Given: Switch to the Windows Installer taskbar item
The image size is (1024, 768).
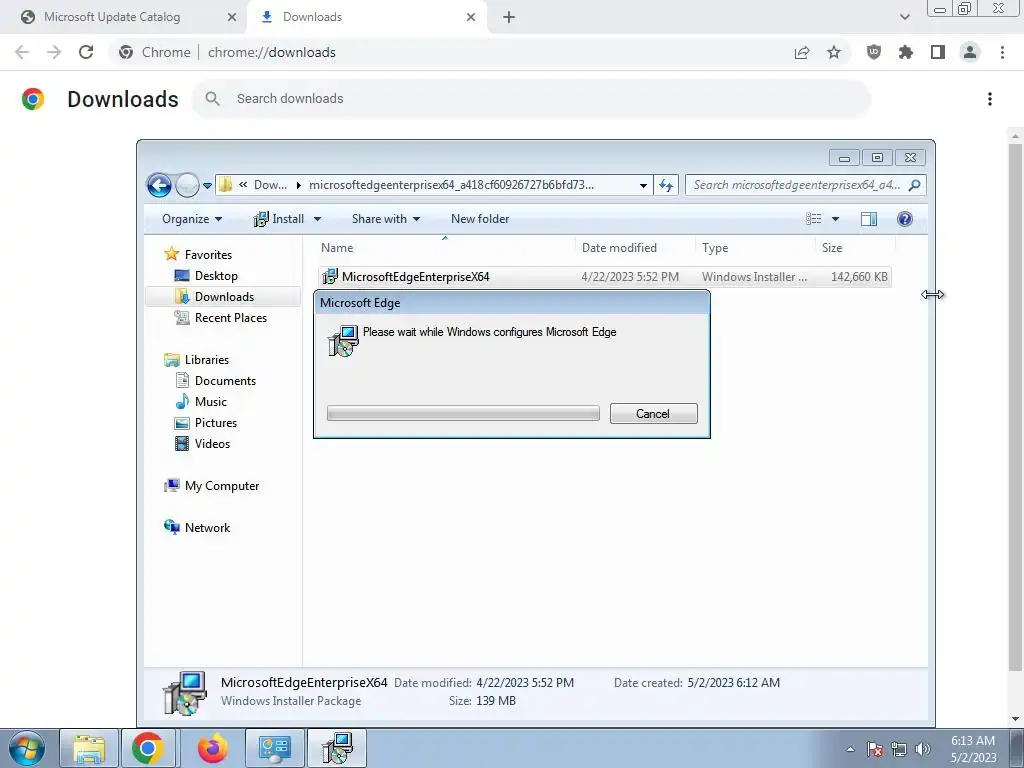Looking at the screenshot, I should point(336,748).
